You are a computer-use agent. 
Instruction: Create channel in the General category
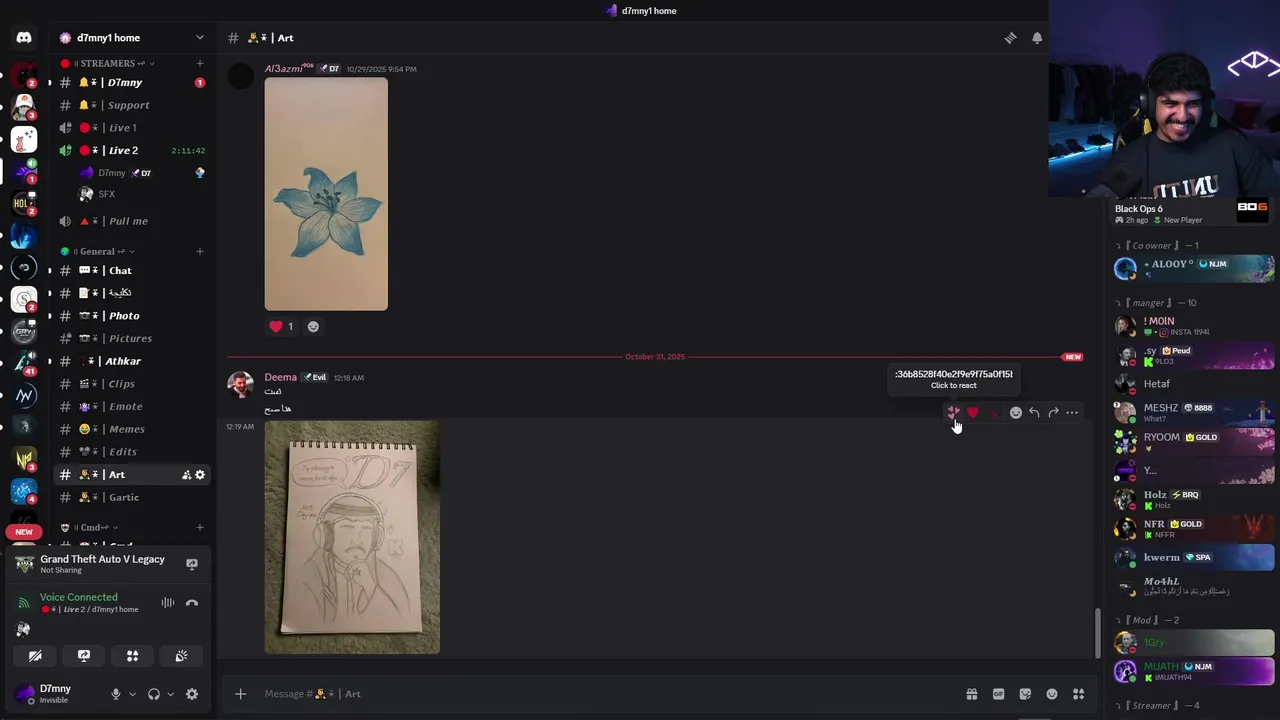point(200,251)
